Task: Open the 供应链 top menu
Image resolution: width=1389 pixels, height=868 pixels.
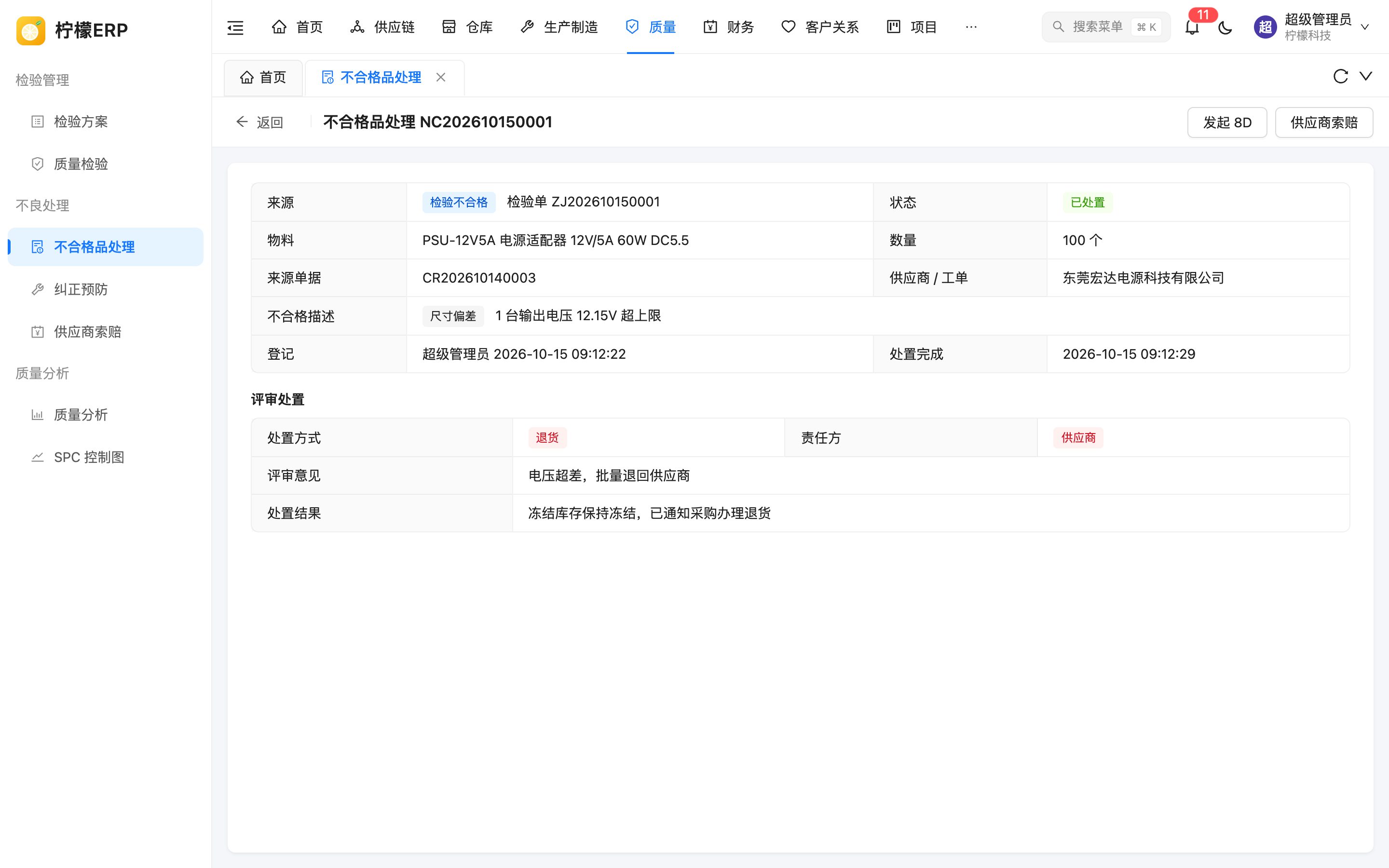Action: (x=382, y=27)
